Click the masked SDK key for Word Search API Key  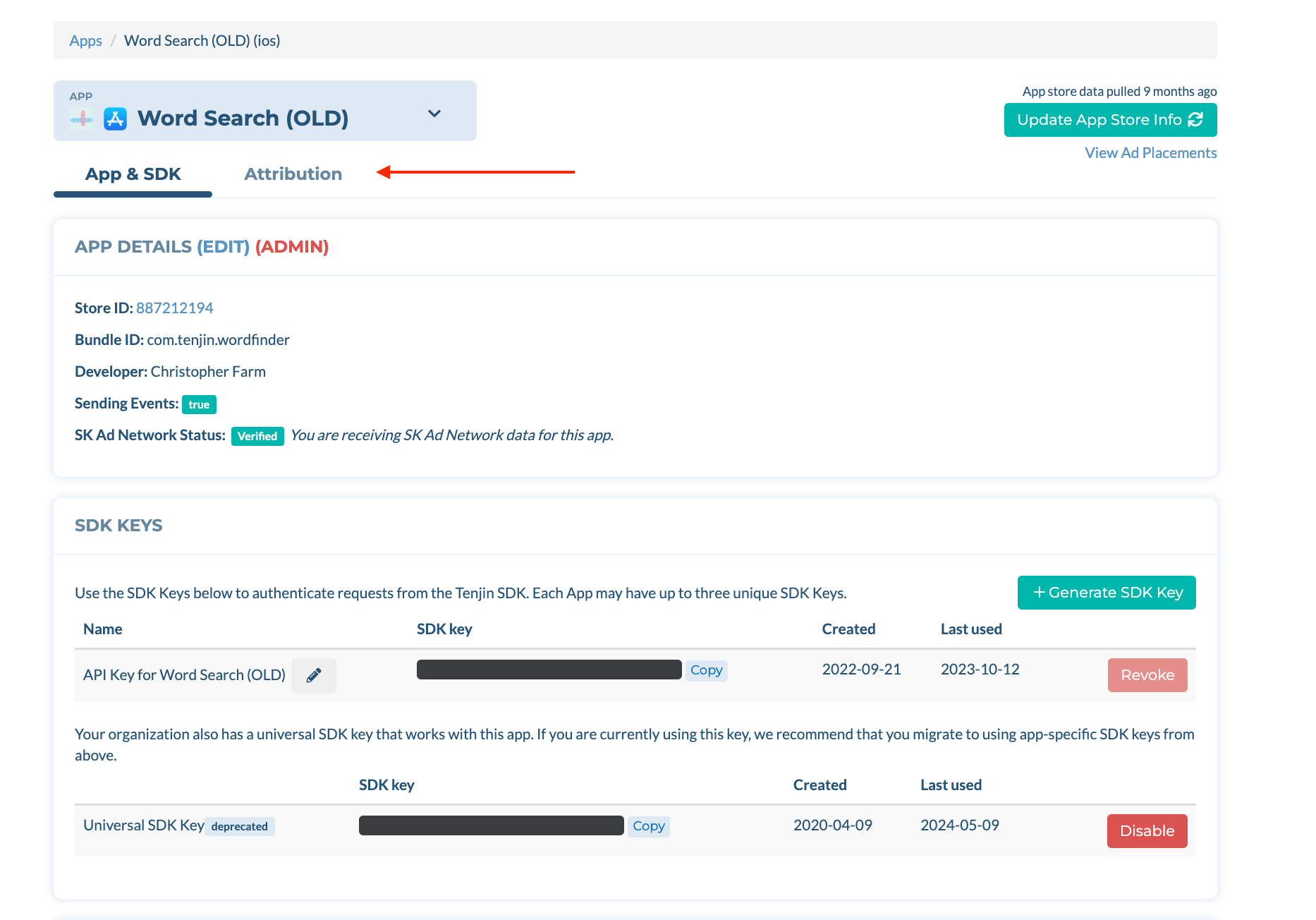549,670
